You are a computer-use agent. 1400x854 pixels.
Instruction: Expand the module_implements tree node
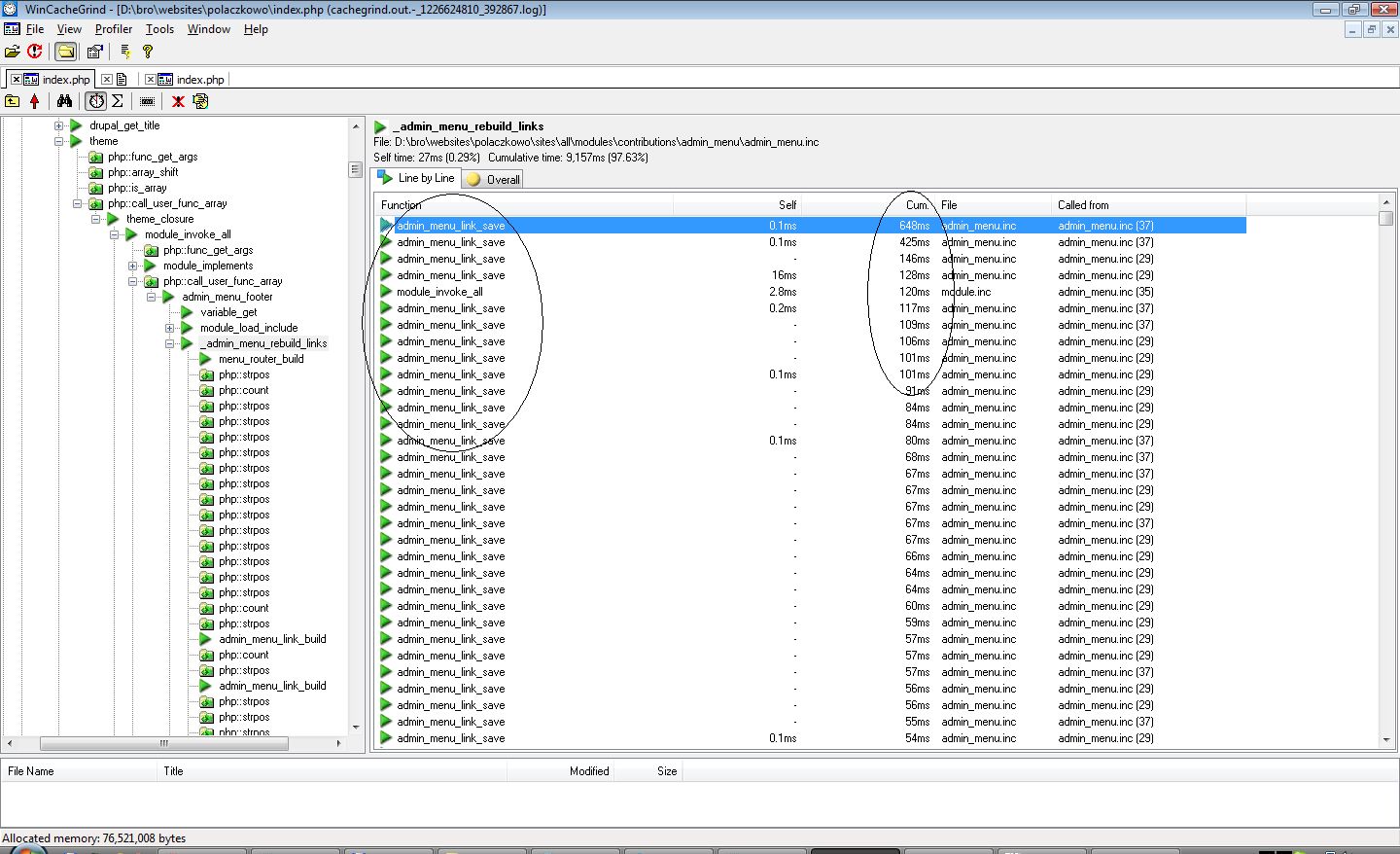tap(132, 266)
